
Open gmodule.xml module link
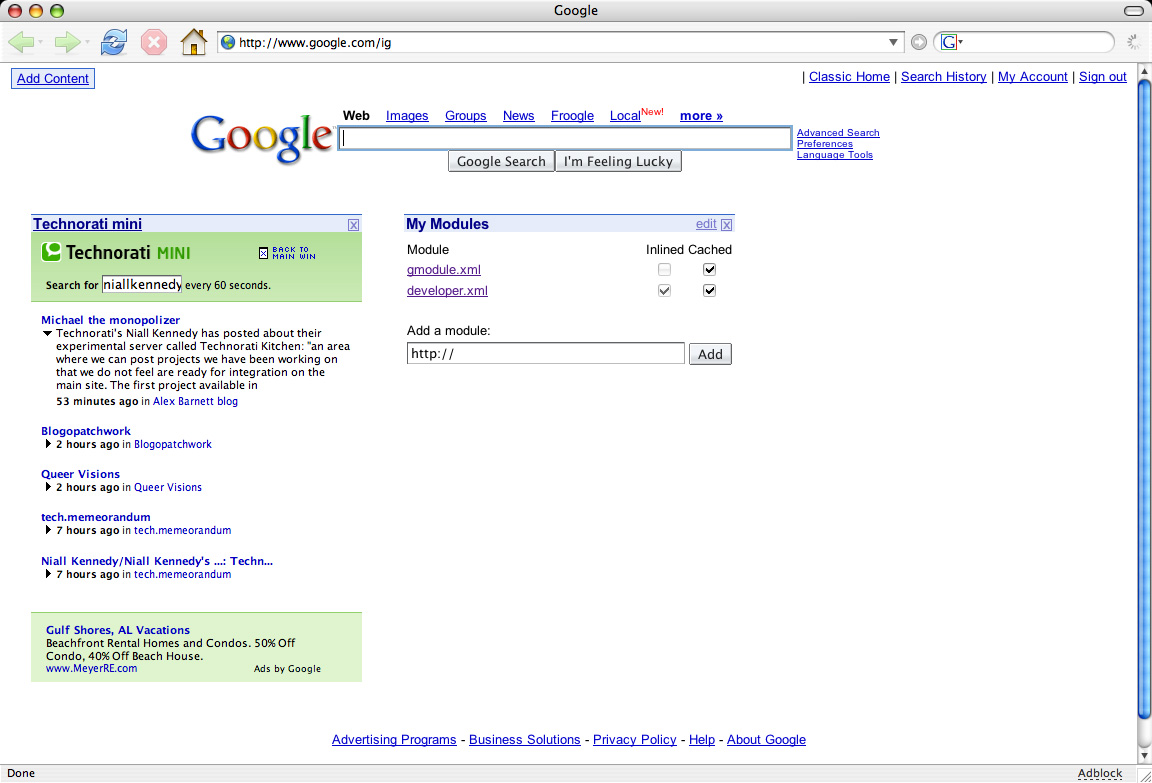tap(444, 270)
